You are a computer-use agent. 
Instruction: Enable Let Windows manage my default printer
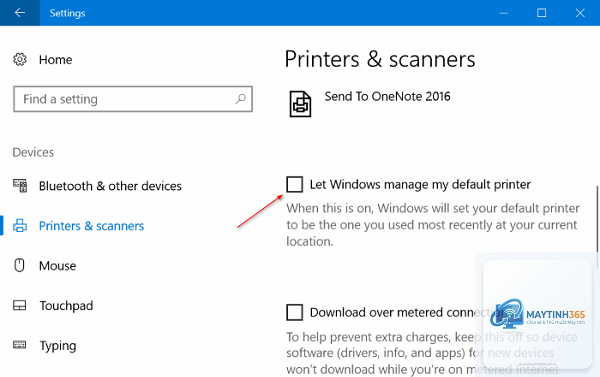295,184
